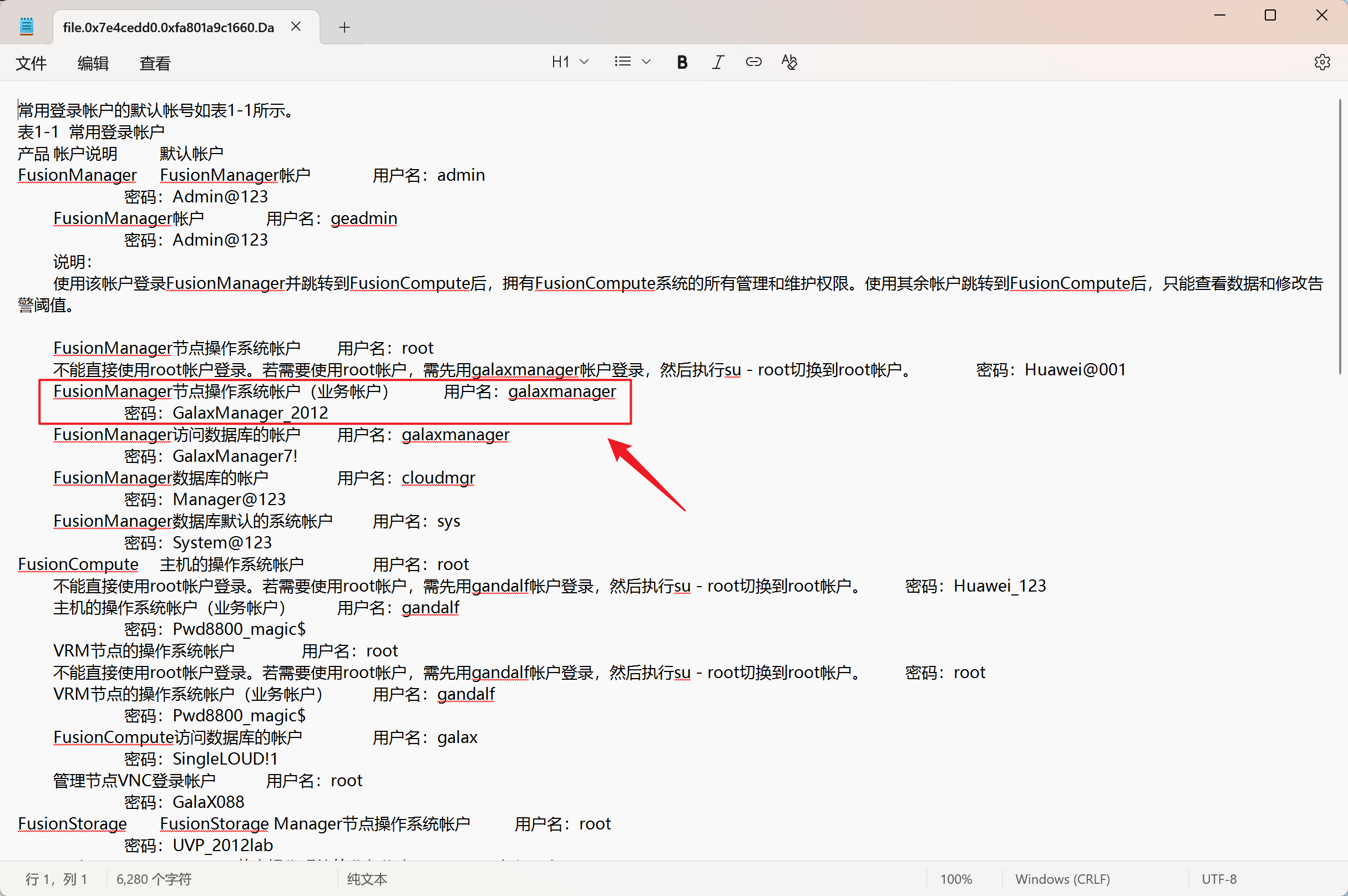The image size is (1348, 896).
Task: Click the Windows (CRLF) line ending indicator
Action: [1062, 879]
